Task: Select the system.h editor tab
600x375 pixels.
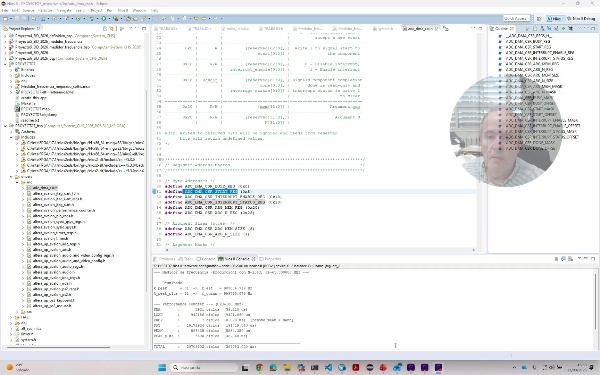Action: [x=384, y=28]
